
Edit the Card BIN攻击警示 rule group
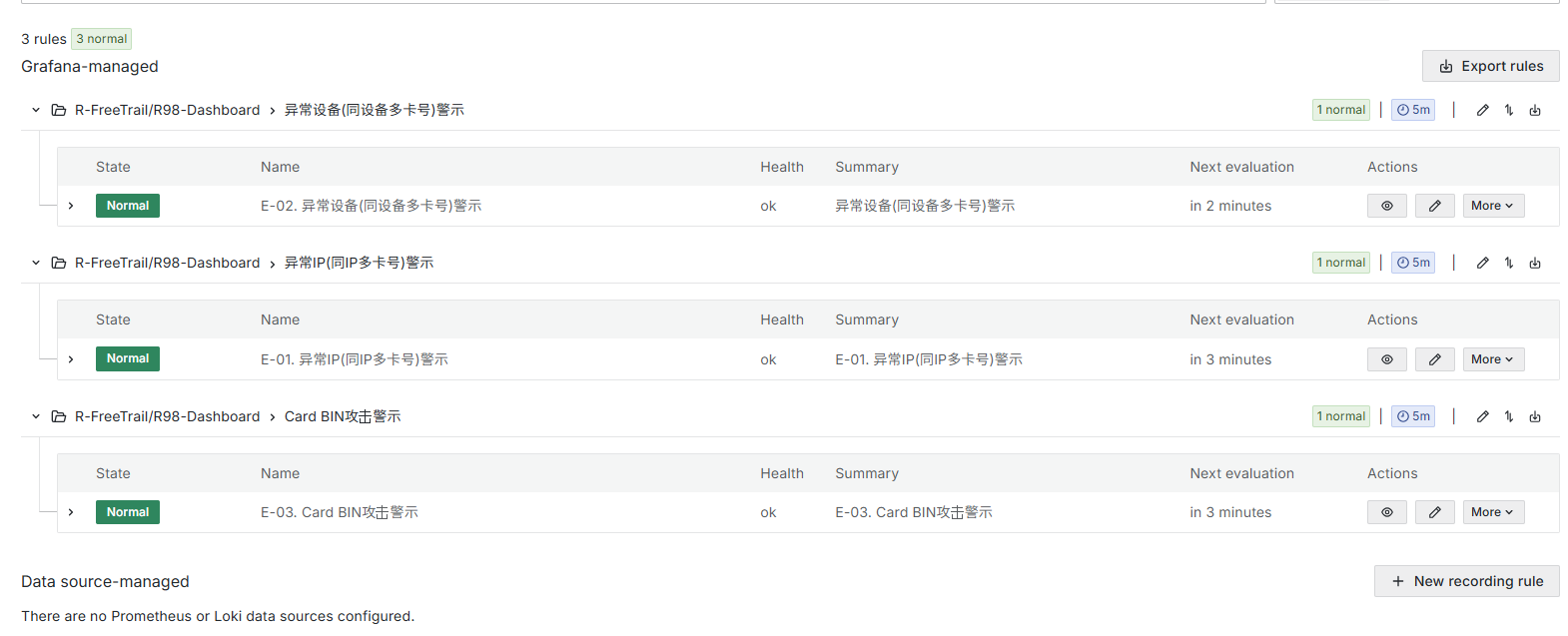[x=1482, y=416]
